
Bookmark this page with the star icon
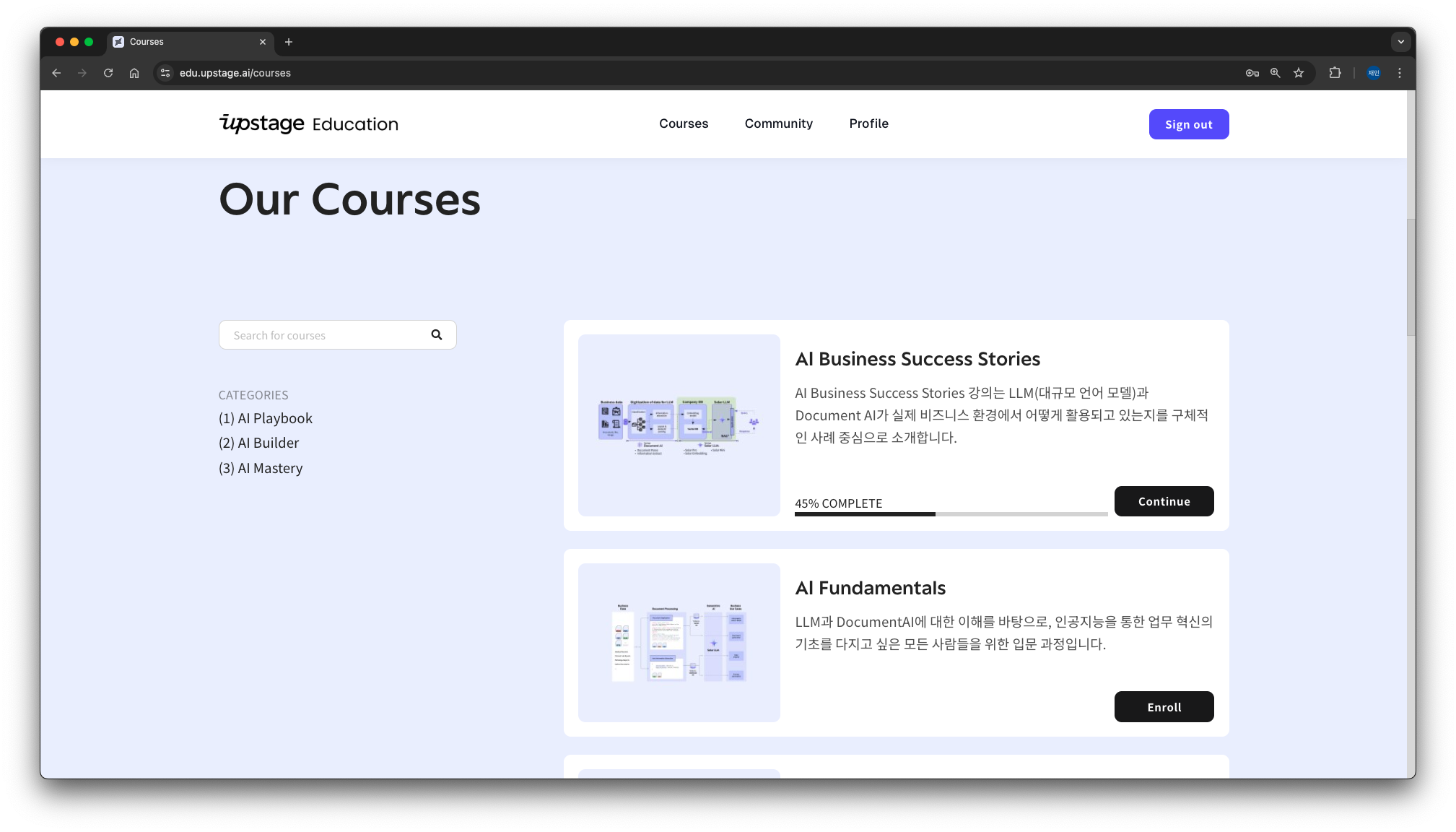coord(1299,73)
